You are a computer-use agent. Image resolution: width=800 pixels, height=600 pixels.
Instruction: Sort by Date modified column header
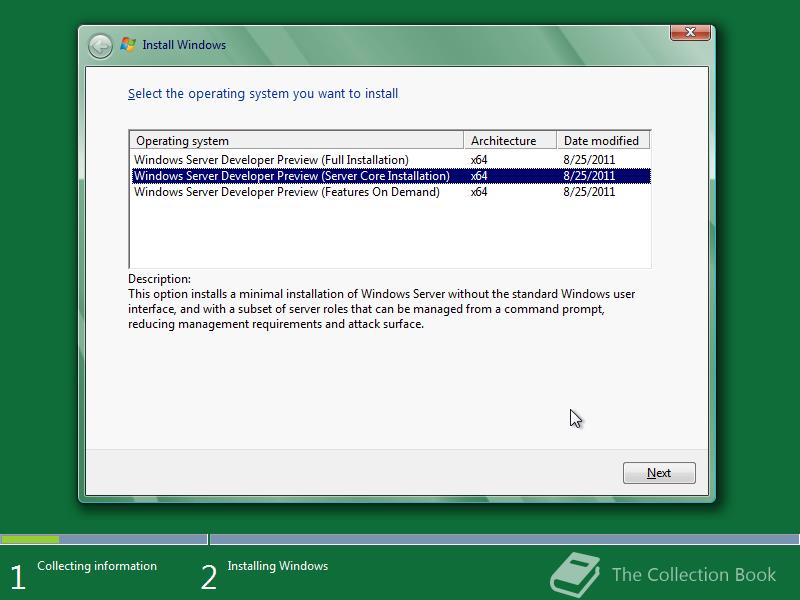(603, 140)
